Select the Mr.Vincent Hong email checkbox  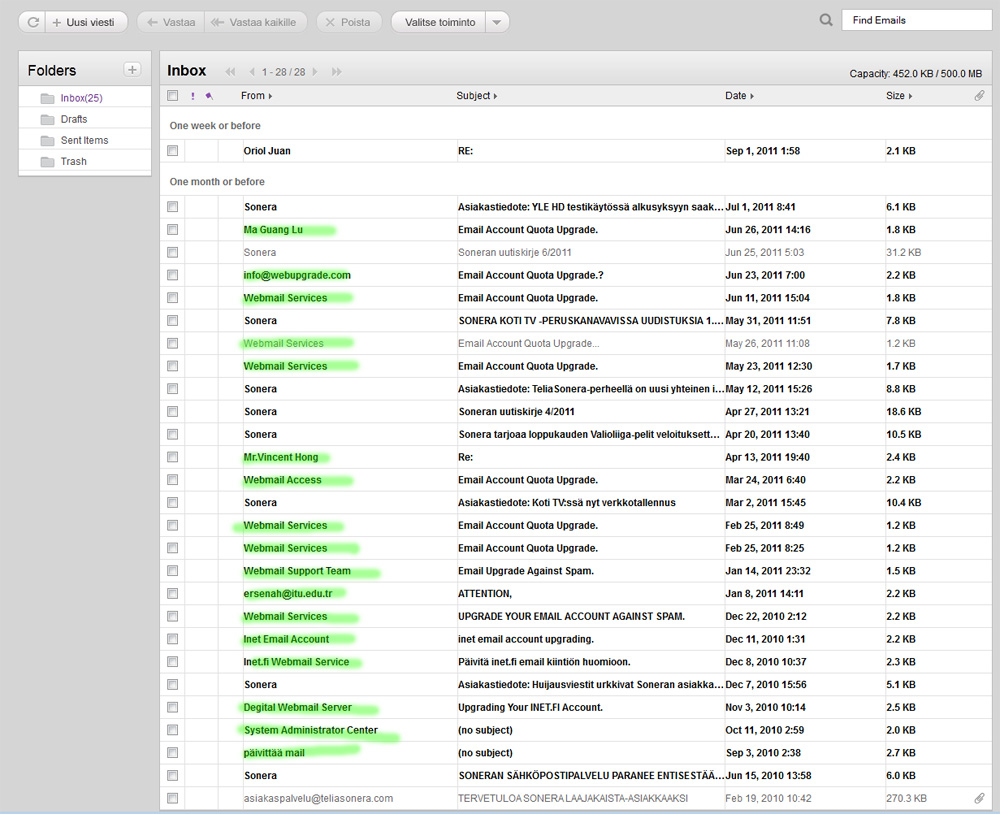click(x=173, y=457)
